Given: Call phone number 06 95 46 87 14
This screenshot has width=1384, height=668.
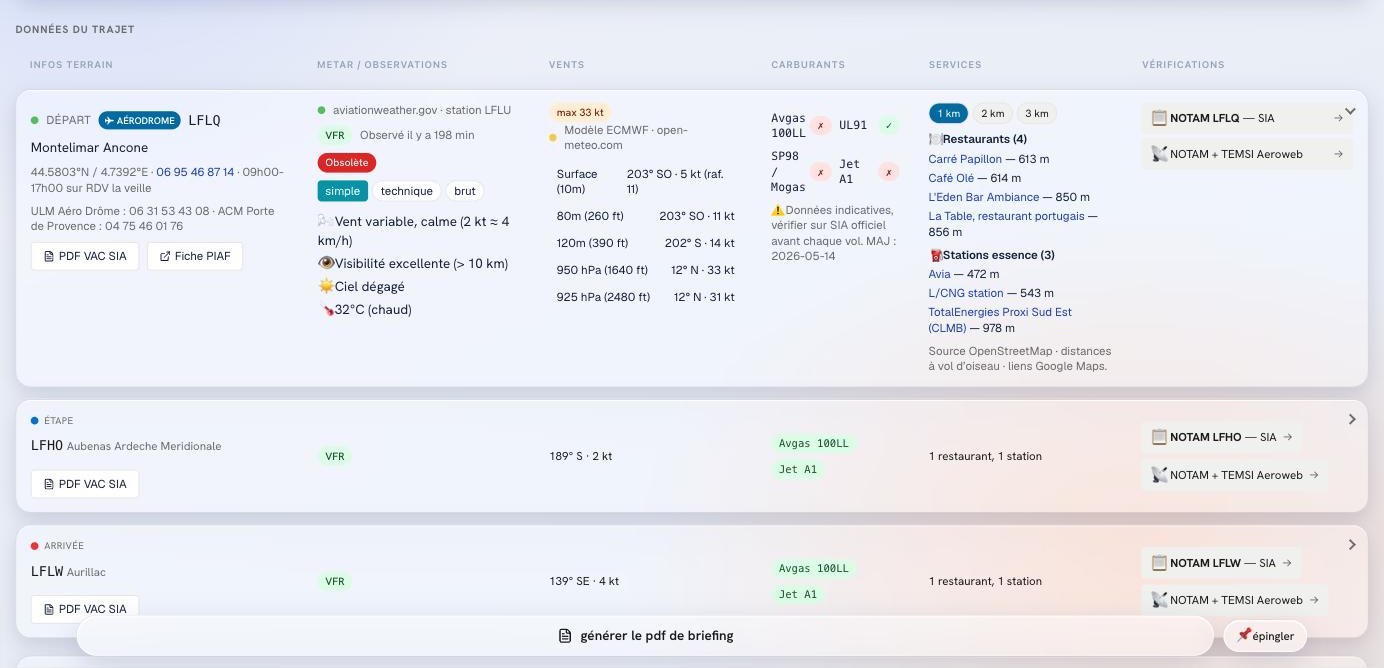Looking at the screenshot, I should (x=195, y=172).
